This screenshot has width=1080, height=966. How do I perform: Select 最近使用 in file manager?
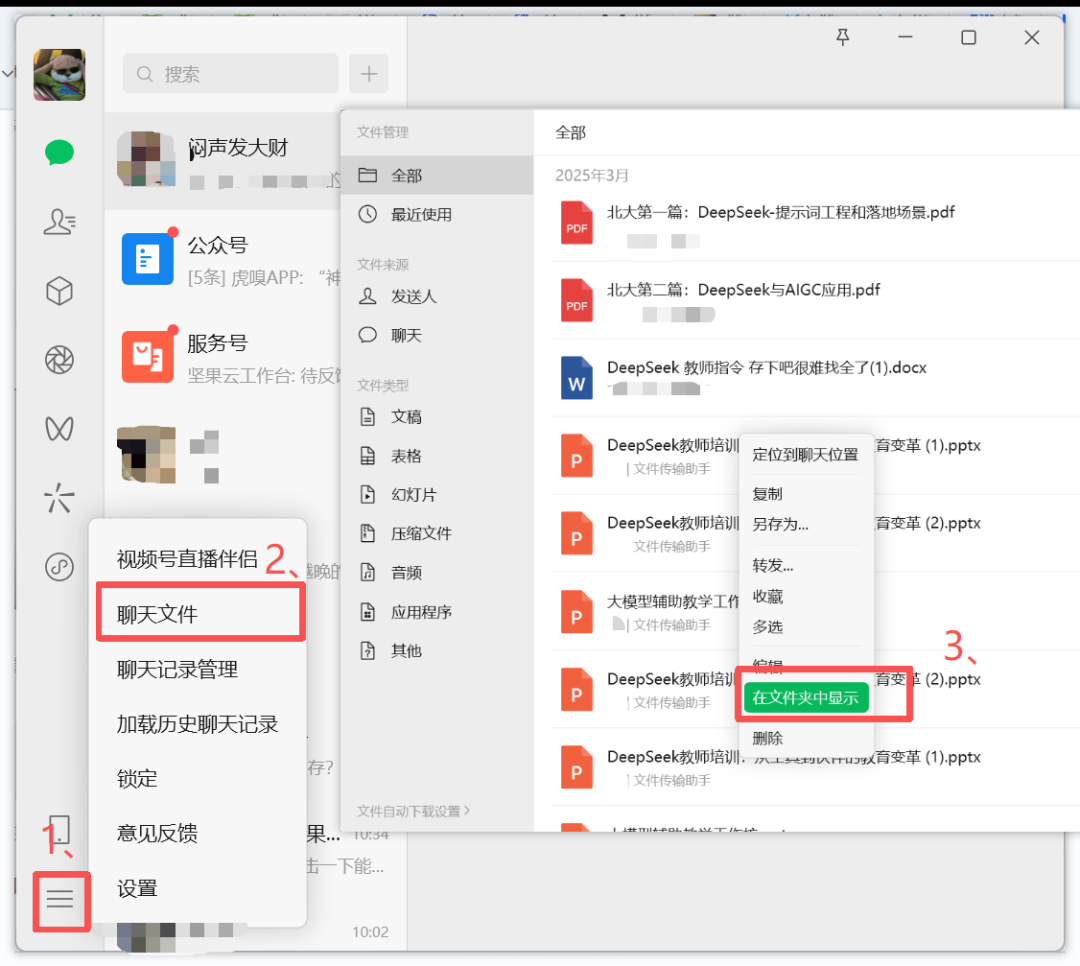click(437, 214)
